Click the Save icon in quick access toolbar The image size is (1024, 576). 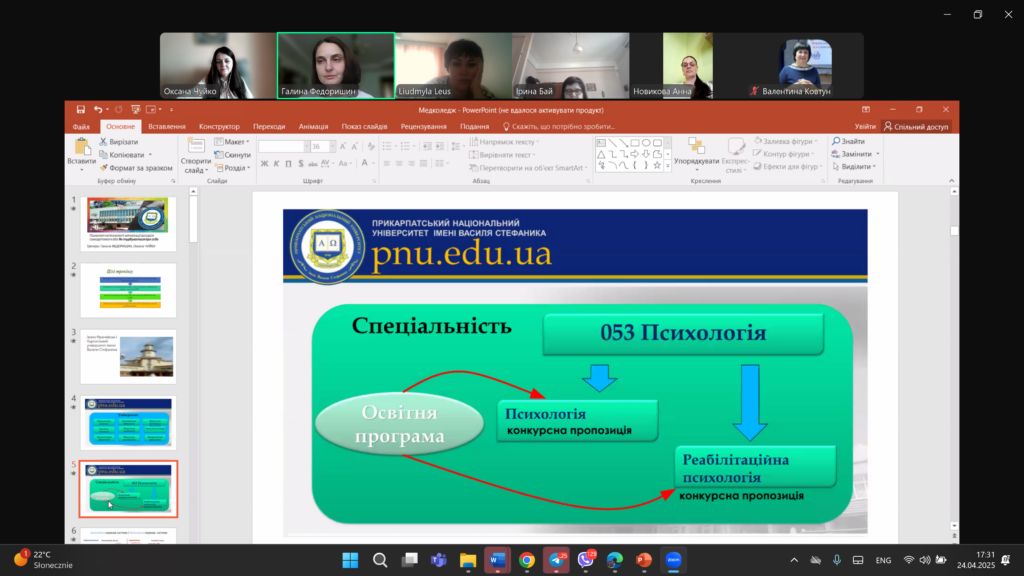pos(80,110)
